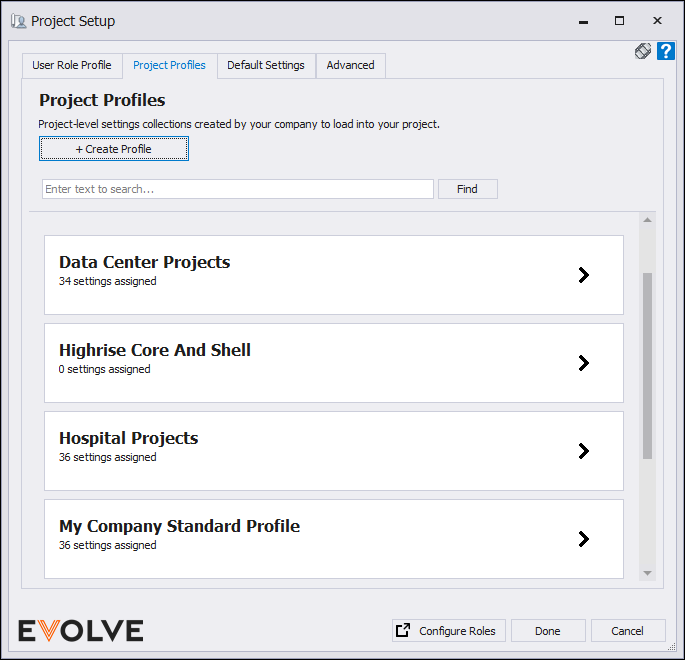Open the Default Settings tab

(x=266, y=66)
